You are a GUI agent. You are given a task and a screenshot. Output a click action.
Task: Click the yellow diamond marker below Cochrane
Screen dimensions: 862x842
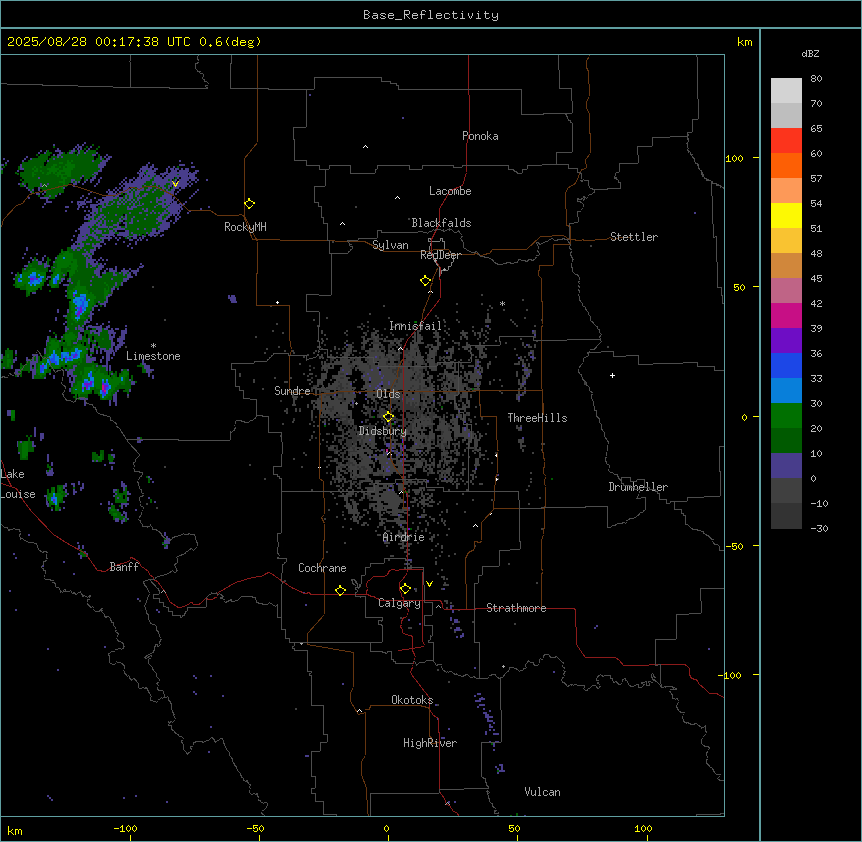(x=341, y=590)
